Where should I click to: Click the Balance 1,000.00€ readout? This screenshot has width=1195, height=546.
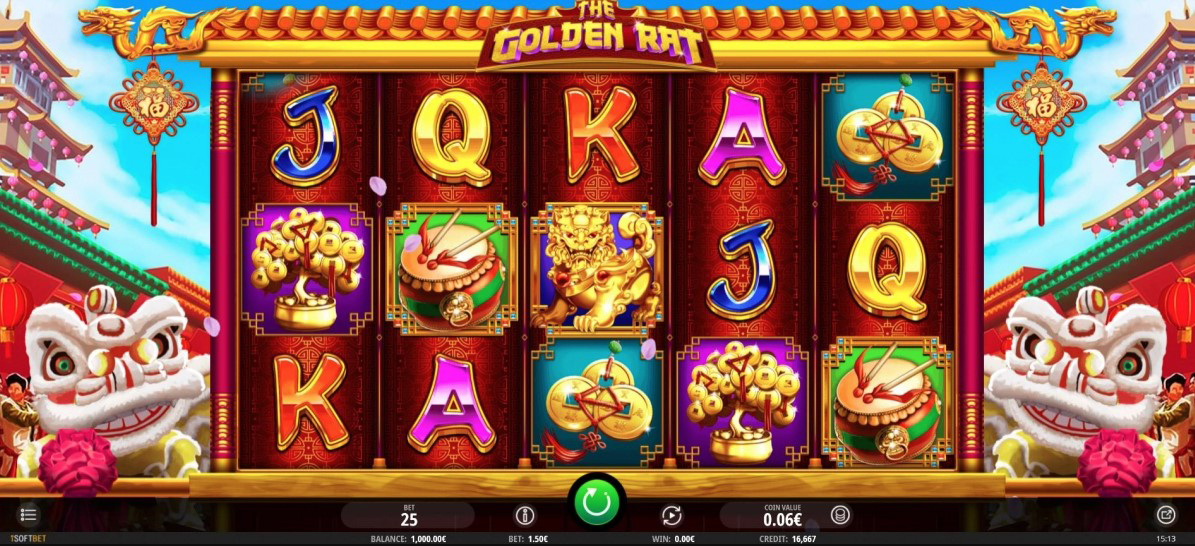click(x=402, y=538)
